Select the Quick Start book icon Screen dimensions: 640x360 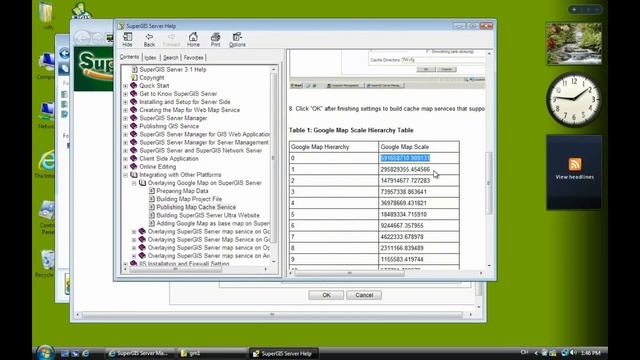tap(133, 85)
